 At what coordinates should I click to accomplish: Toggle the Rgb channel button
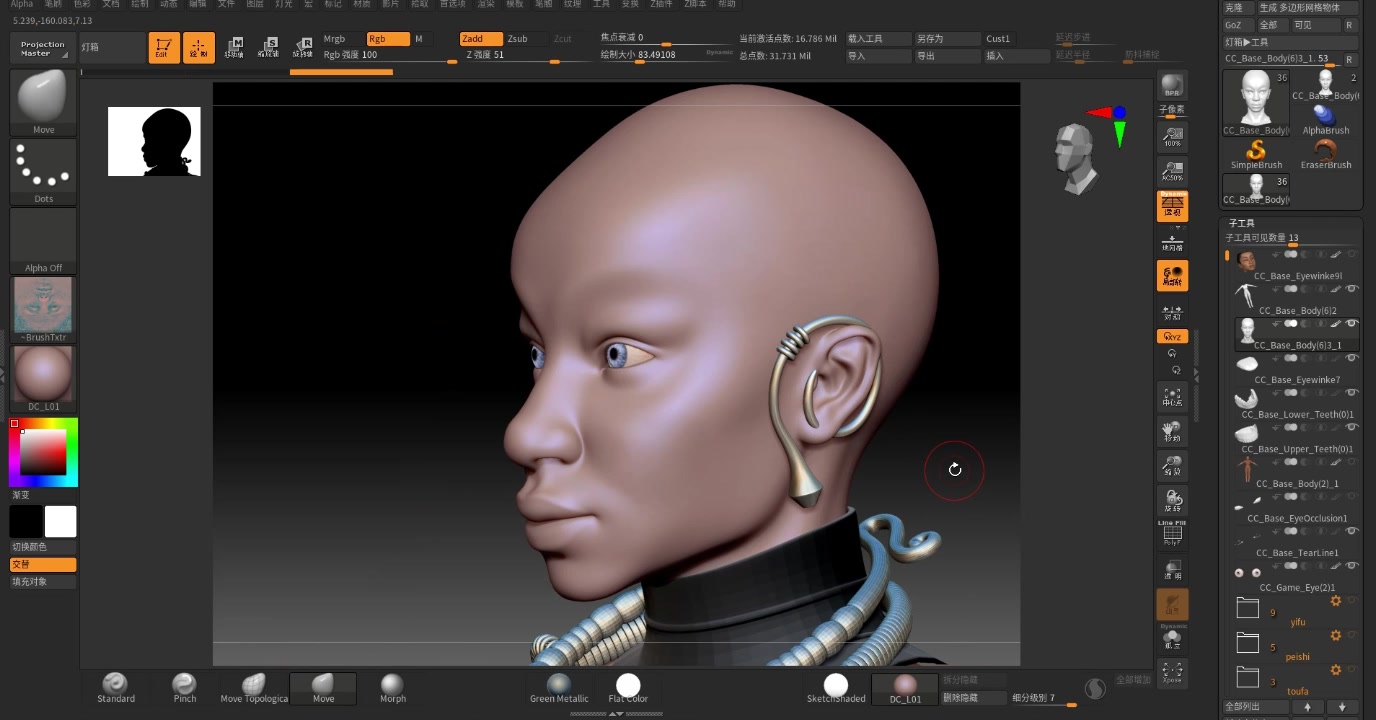387,39
